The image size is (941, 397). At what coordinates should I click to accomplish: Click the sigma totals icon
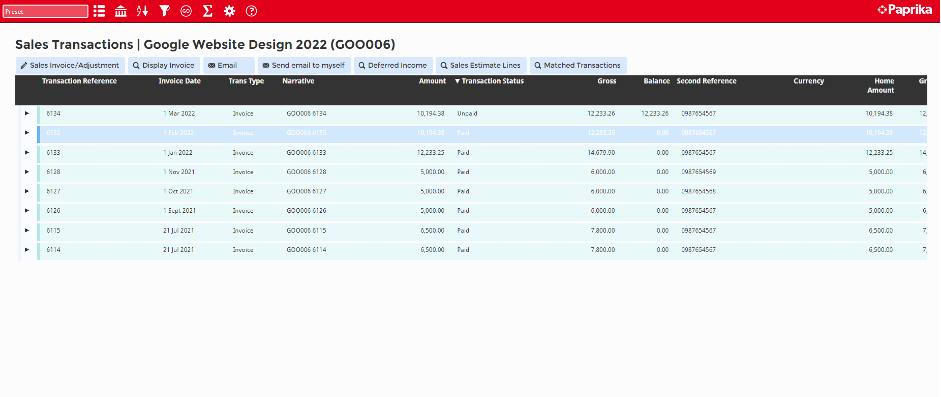tap(208, 11)
